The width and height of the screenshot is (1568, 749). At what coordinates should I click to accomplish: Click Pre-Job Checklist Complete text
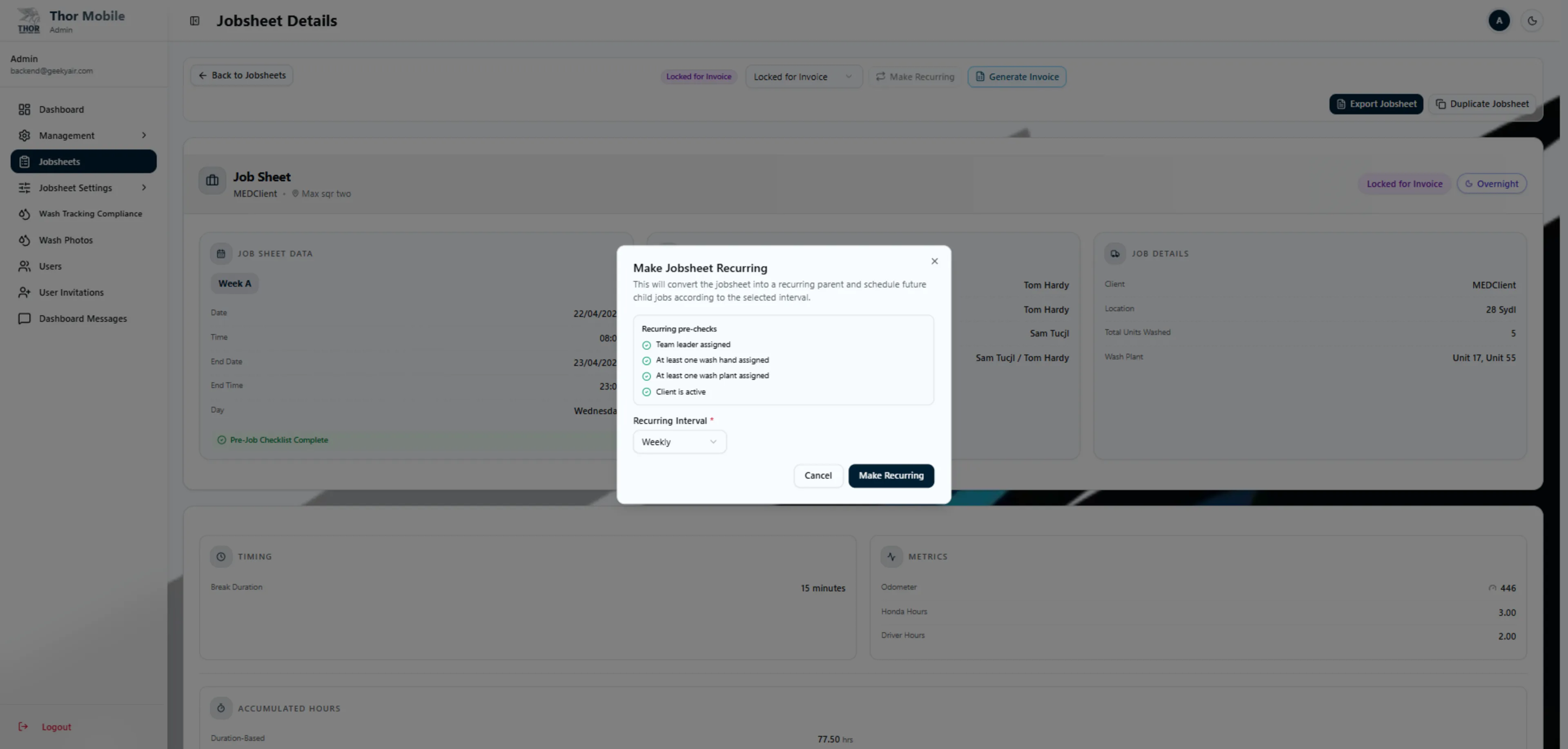click(x=279, y=440)
